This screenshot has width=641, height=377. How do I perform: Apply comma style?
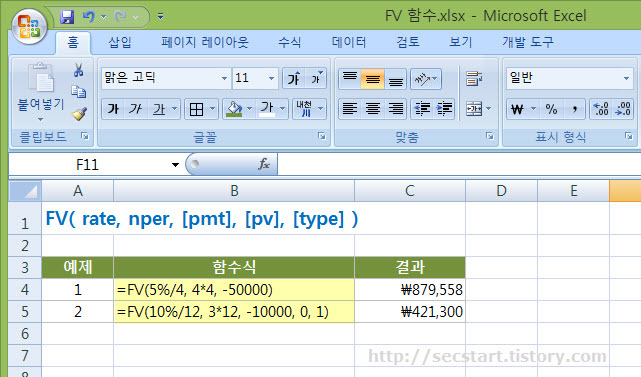(574, 109)
